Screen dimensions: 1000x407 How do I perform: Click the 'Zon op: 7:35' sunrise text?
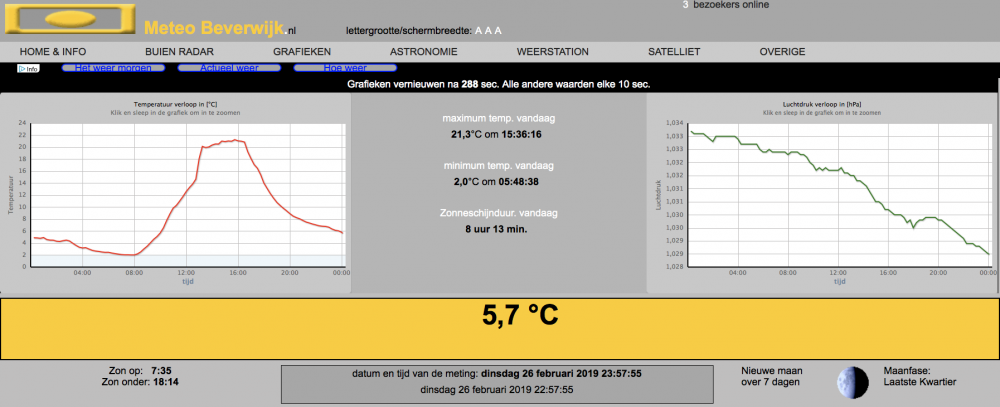[139, 371]
